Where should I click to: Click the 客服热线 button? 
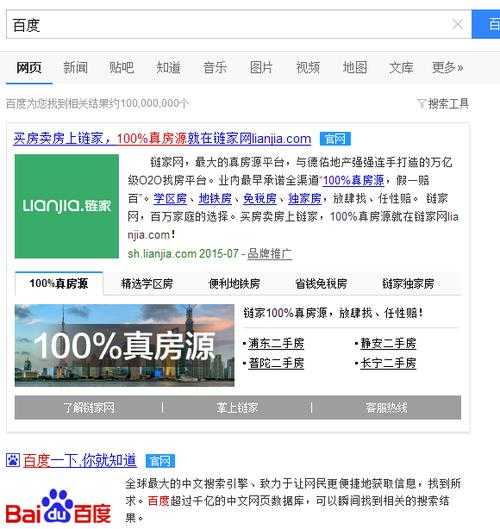(x=386, y=408)
